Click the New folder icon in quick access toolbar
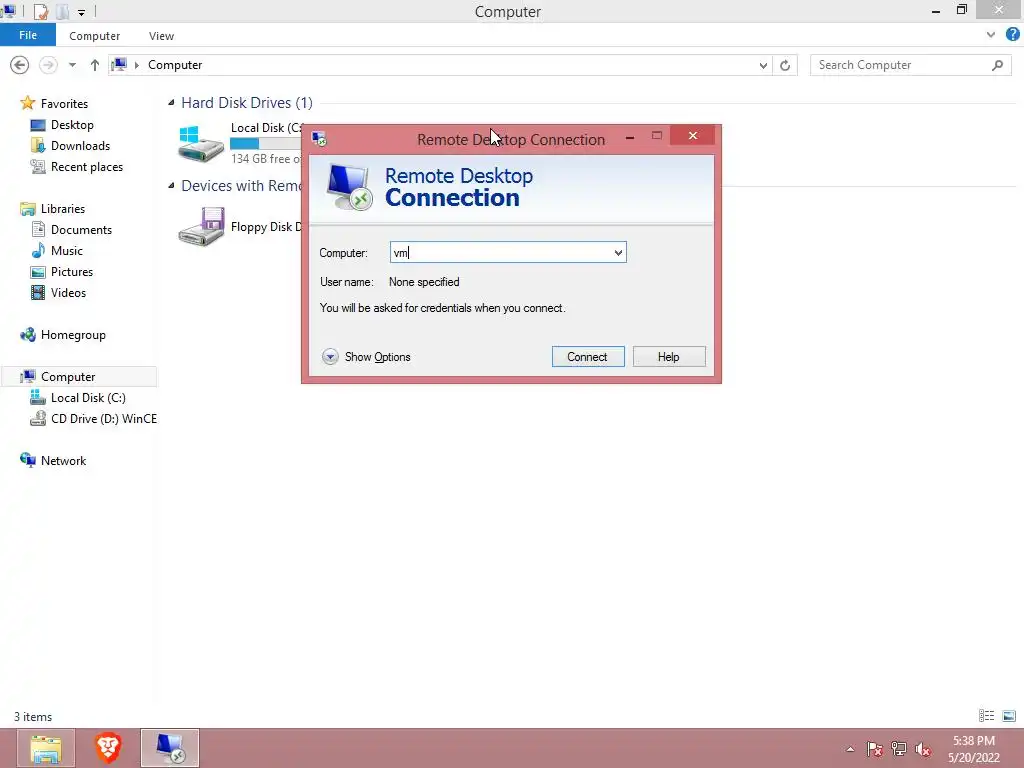 point(63,12)
